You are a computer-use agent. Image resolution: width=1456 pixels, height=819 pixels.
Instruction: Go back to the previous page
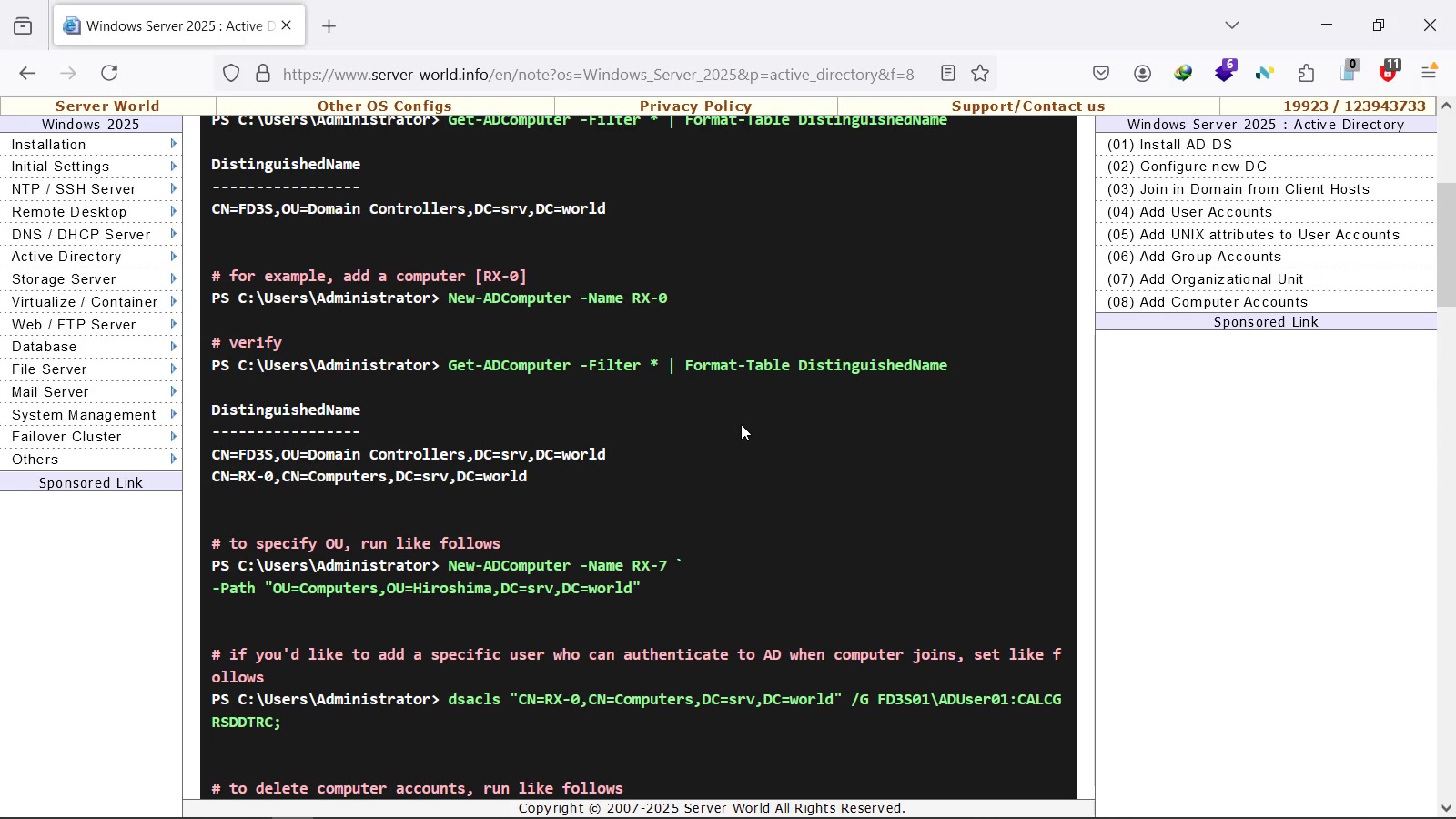(x=27, y=74)
